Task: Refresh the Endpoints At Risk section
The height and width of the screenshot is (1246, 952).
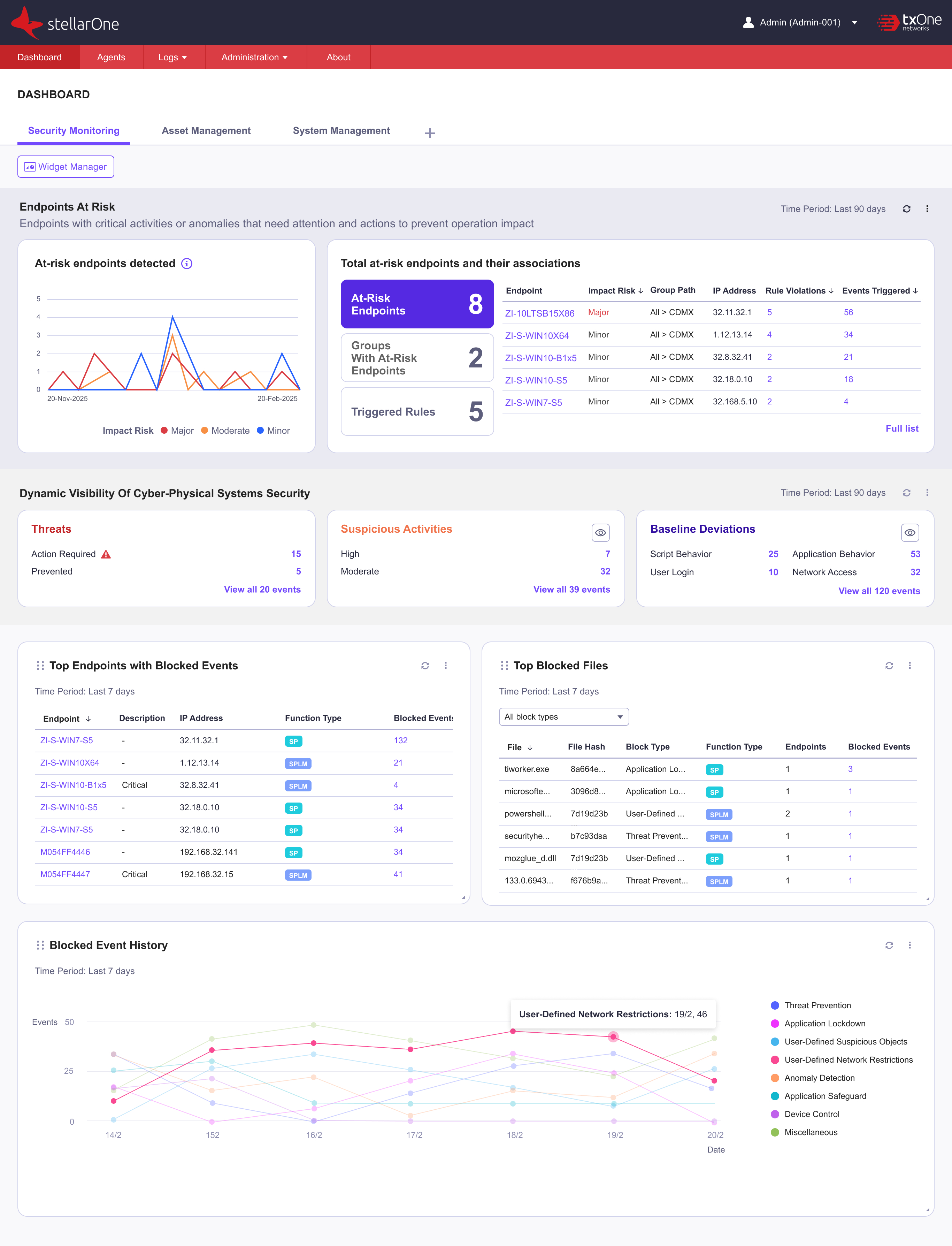Action: click(x=906, y=208)
